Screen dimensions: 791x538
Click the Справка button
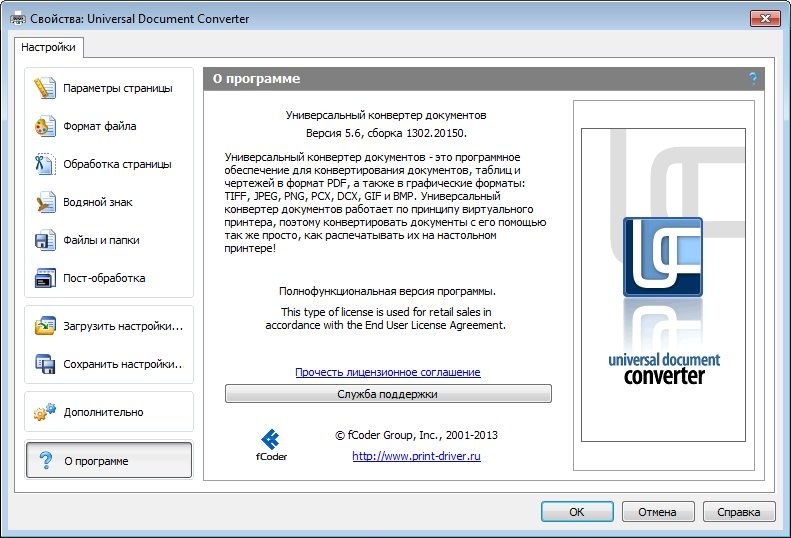coord(739,512)
